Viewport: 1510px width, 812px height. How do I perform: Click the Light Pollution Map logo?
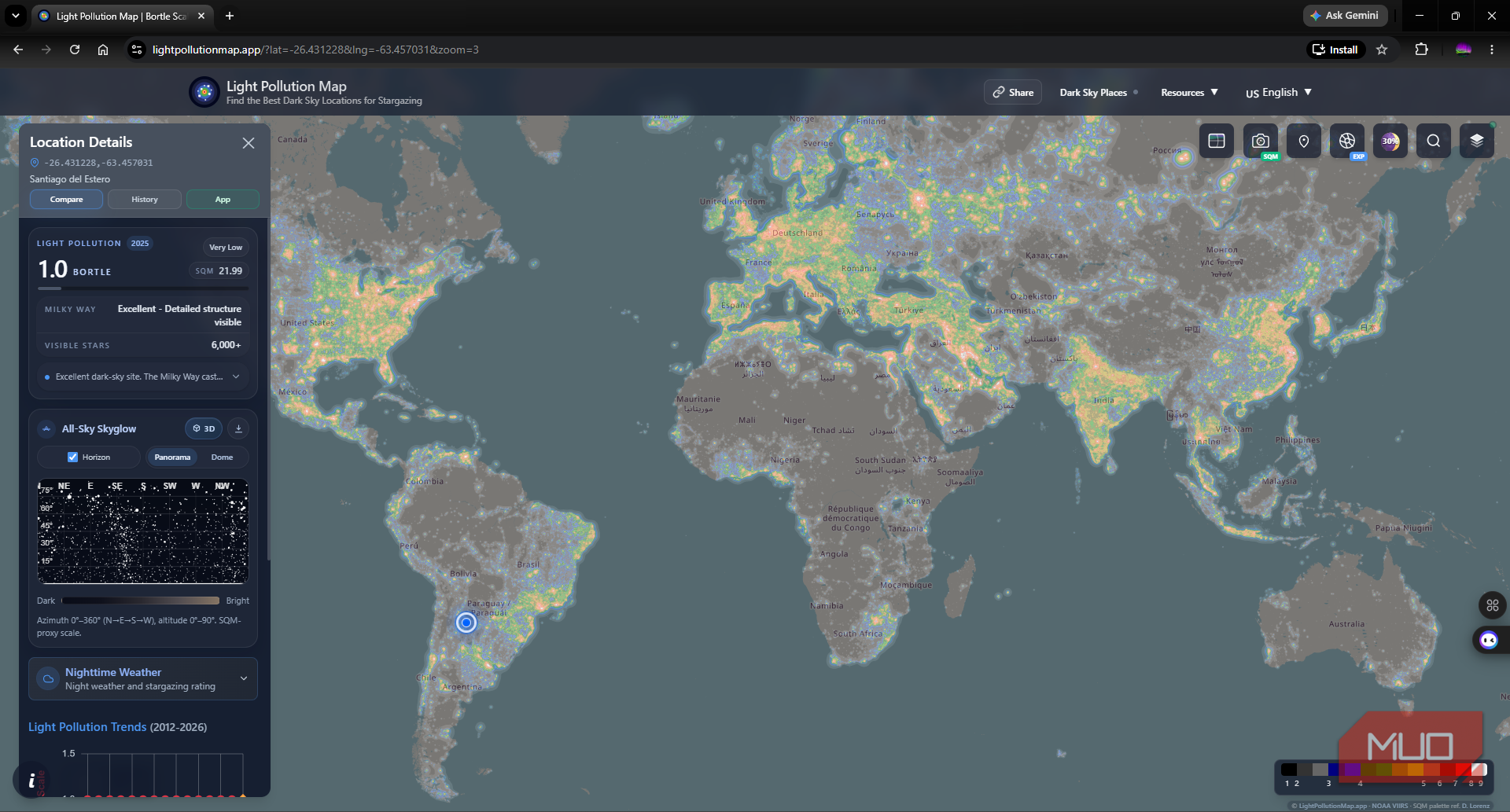pyautogui.click(x=204, y=92)
